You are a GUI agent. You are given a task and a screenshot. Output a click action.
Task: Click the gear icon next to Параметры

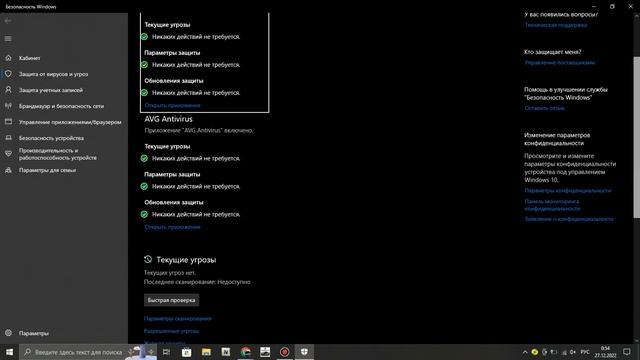8,333
